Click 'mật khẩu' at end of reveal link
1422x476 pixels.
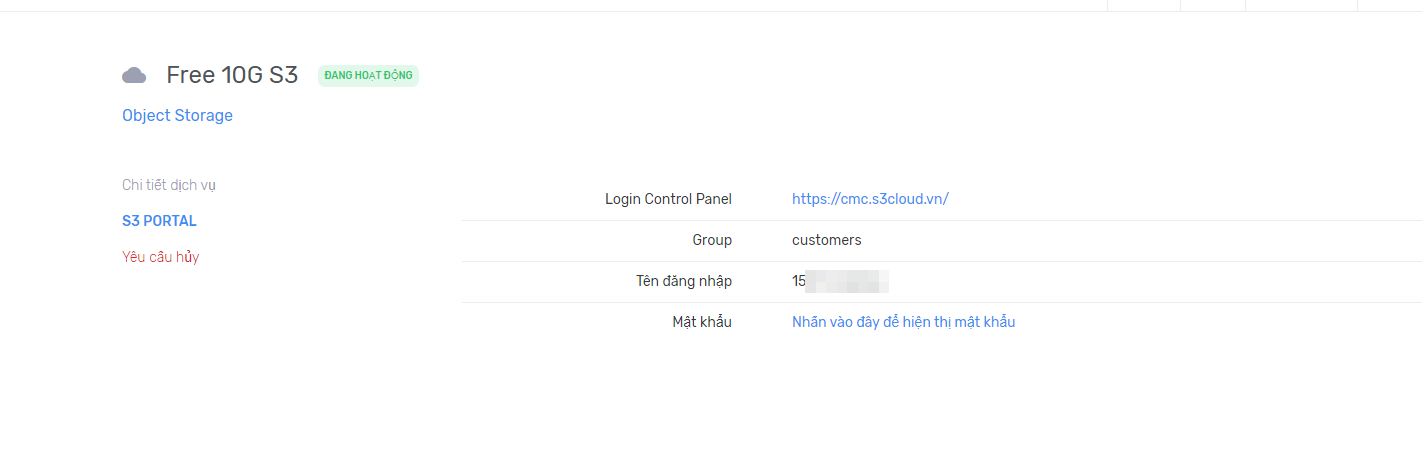point(984,322)
